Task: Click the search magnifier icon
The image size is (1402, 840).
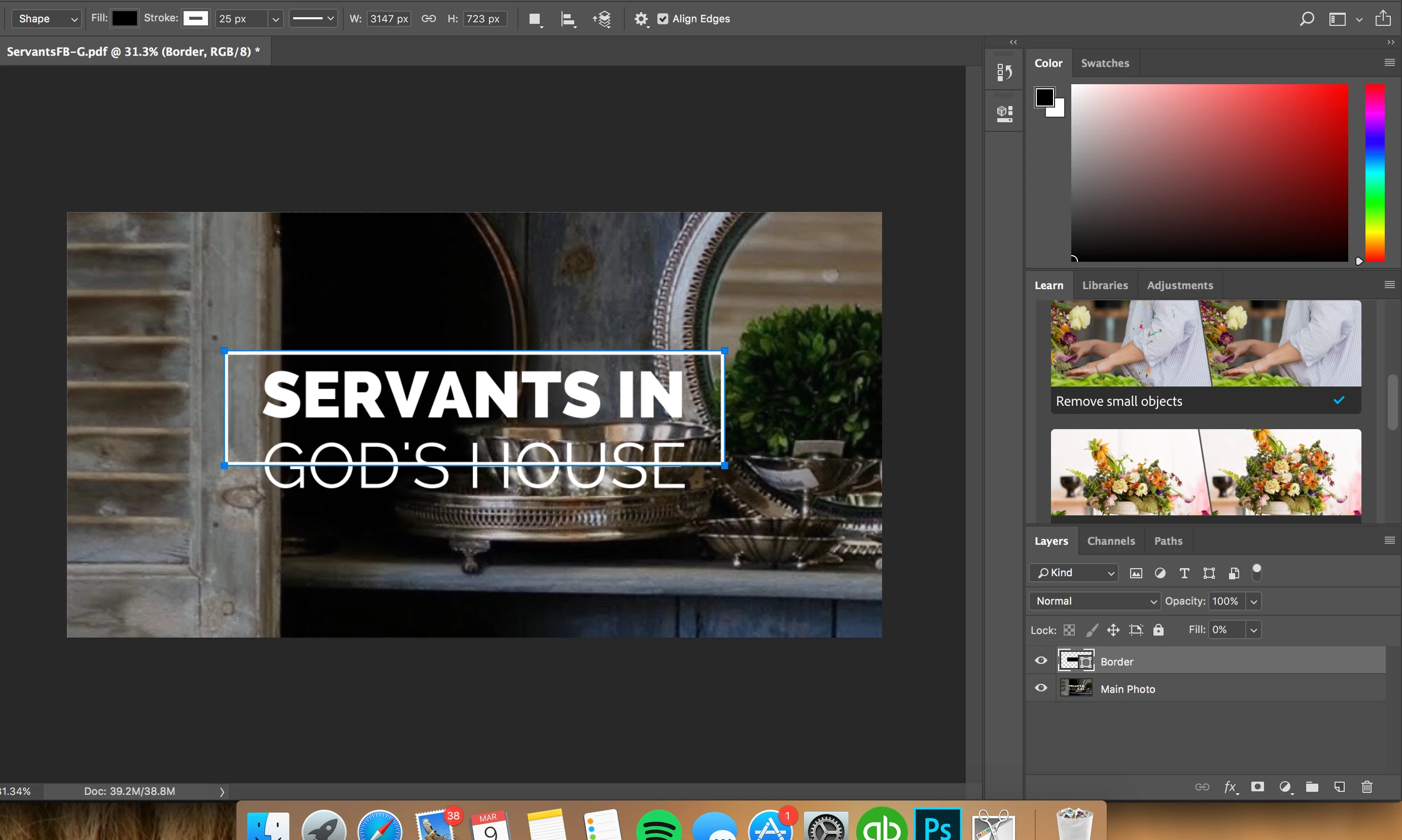Action: click(1306, 19)
